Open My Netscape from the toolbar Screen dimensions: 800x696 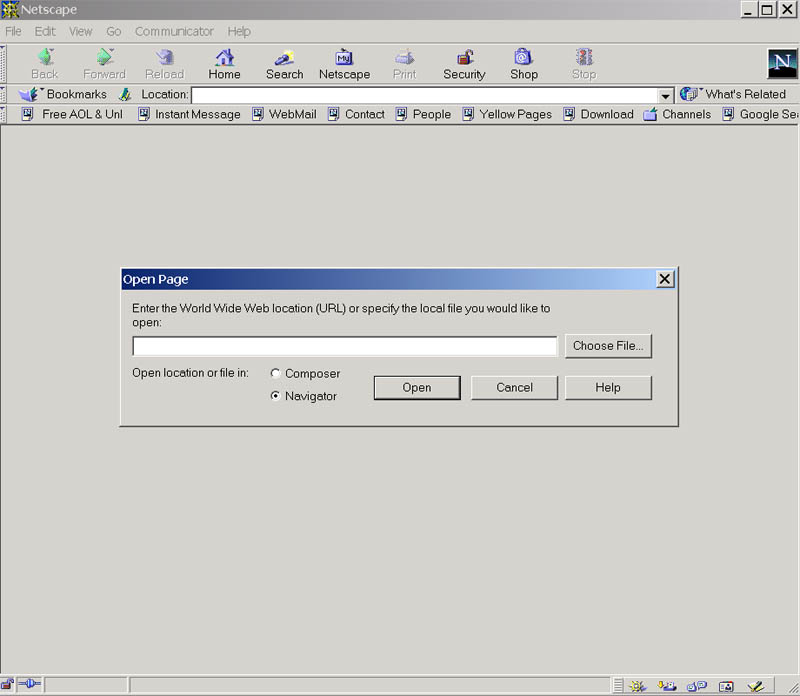click(x=344, y=64)
